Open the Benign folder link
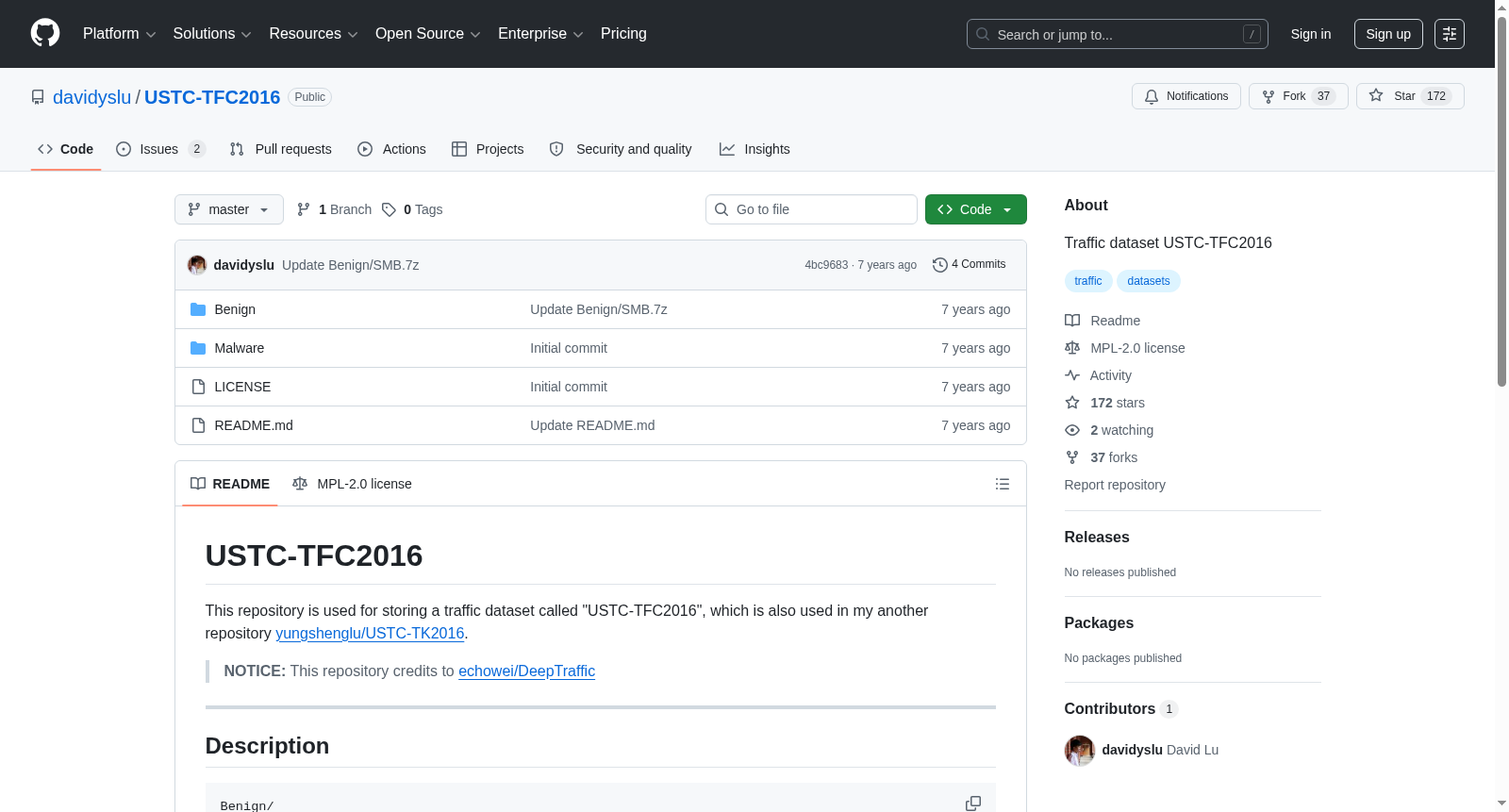Viewport: 1509px width, 812px height. click(235, 309)
